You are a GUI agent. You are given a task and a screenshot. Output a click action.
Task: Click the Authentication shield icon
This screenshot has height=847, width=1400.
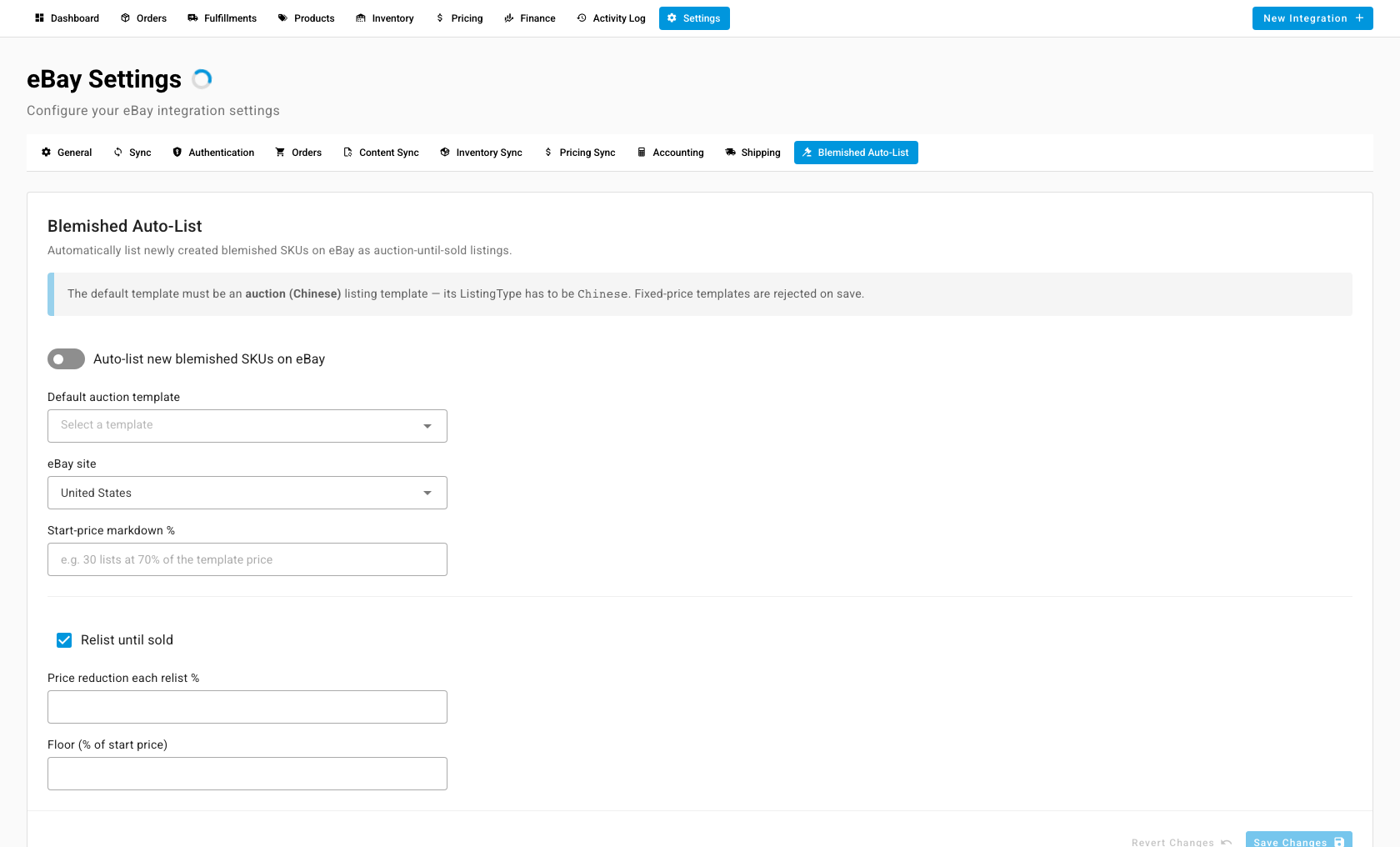(177, 153)
